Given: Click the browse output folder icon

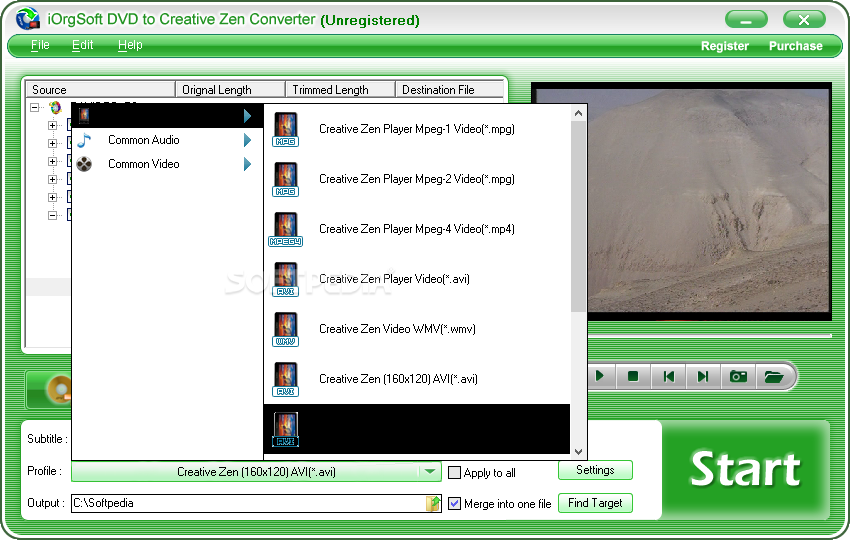Looking at the screenshot, I should click(433, 503).
